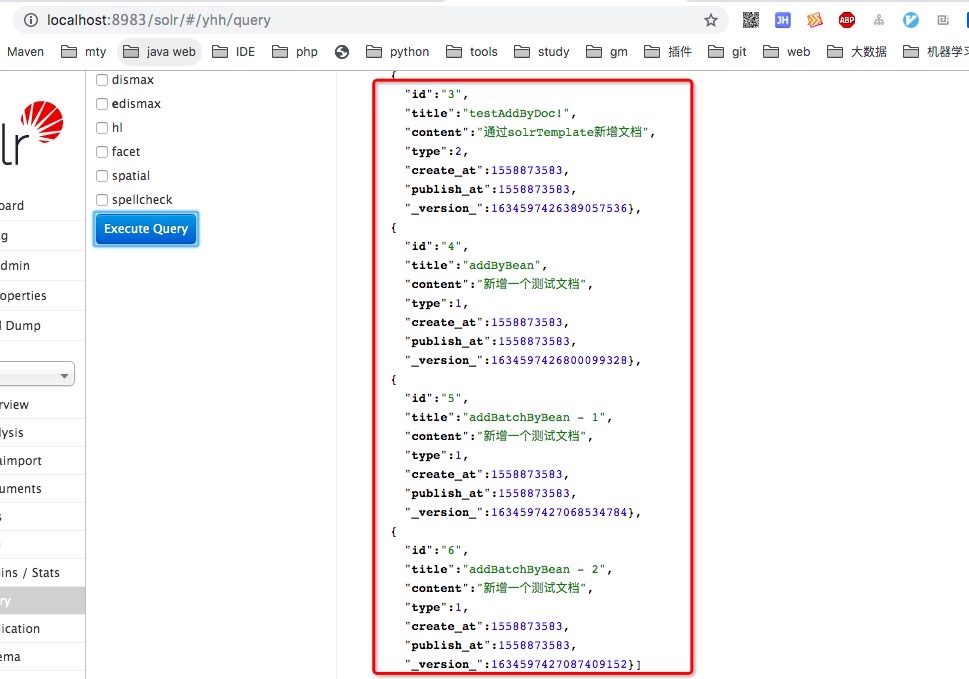Image resolution: width=969 pixels, height=679 pixels.
Task: Expand the java web bookmark folder
Action: (x=159, y=52)
